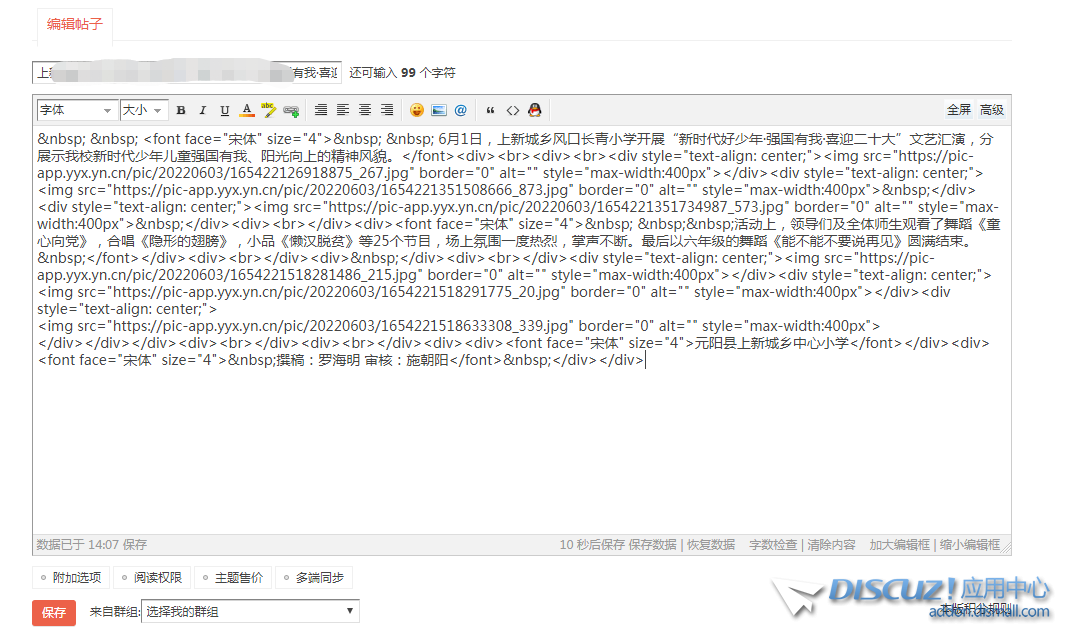Click the underline formatting icon
Viewport: 1068px width, 637px height.
[x=224, y=110]
